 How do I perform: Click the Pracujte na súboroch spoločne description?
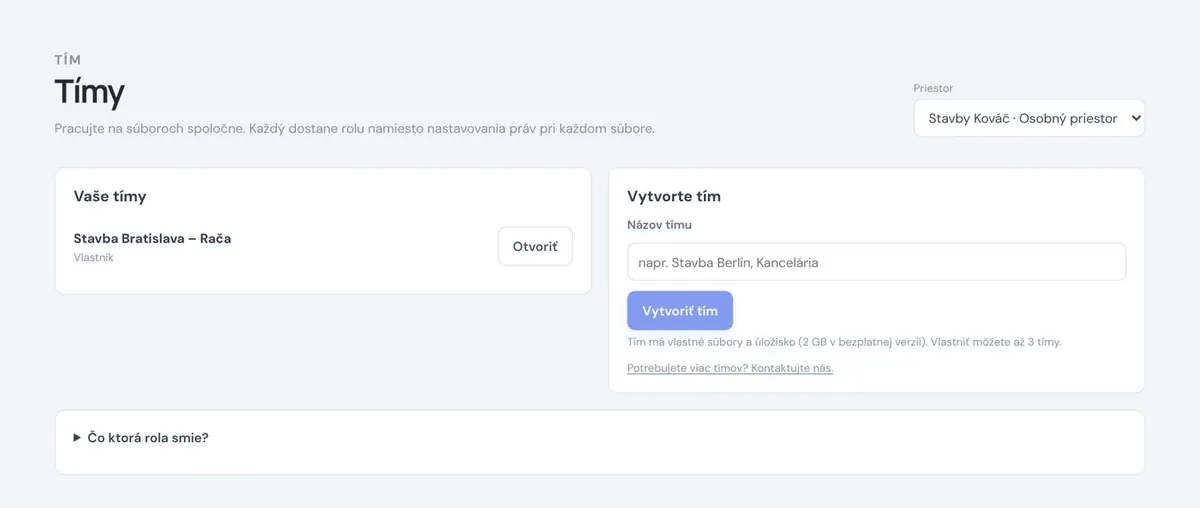(x=354, y=129)
